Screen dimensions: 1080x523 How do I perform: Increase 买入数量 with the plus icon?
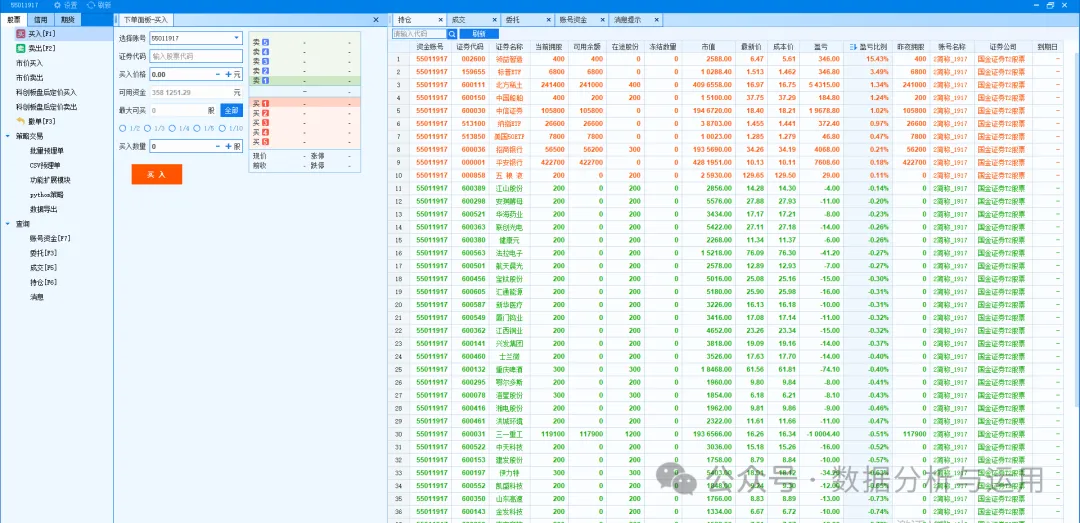228,146
